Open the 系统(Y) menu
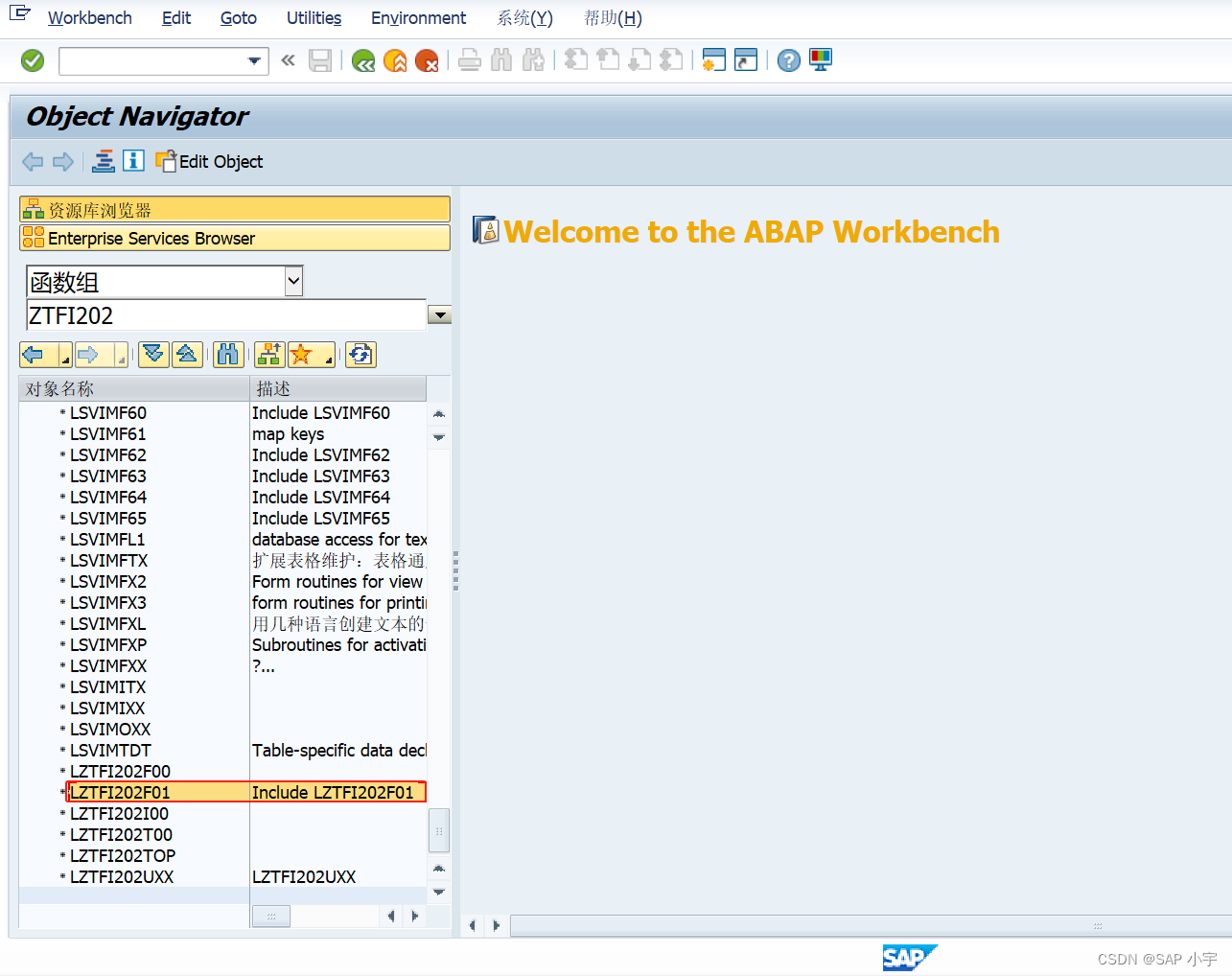This screenshot has width=1232, height=976. click(525, 18)
